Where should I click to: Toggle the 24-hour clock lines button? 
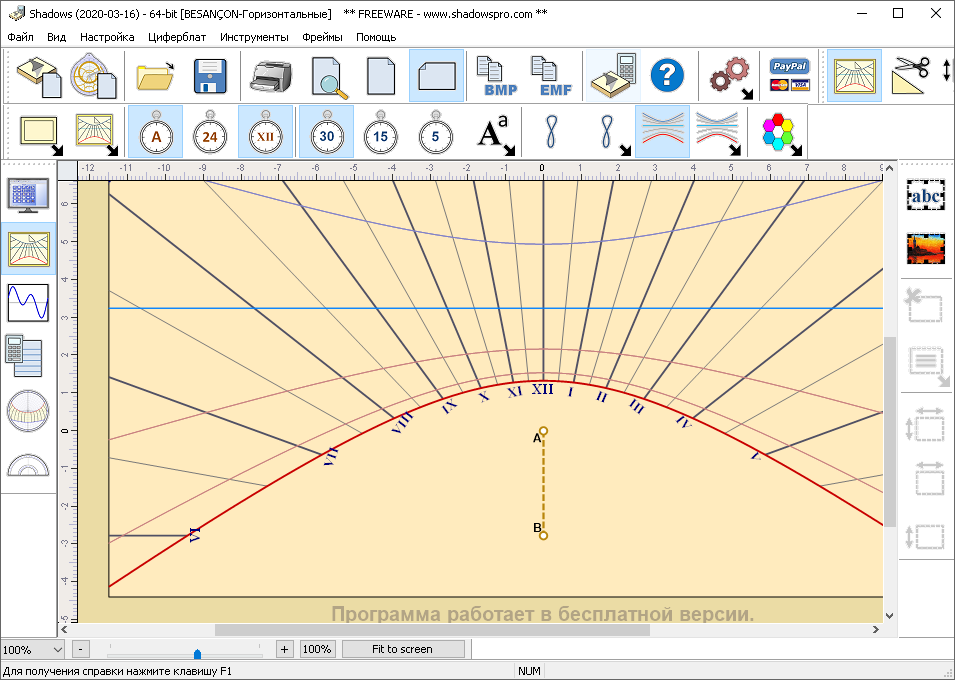coord(210,132)
